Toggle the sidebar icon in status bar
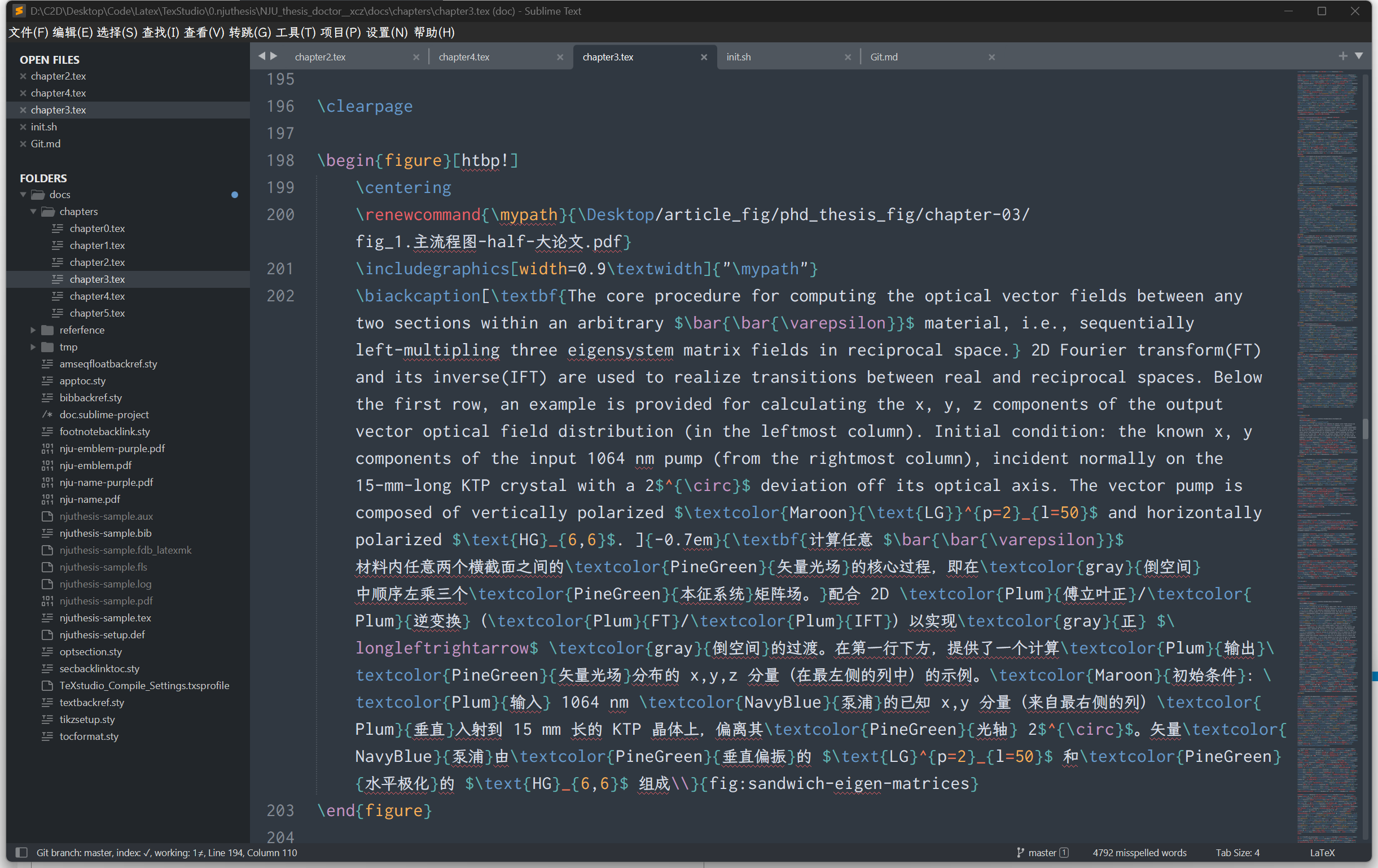The width and height of the screenshot is (1378, 868). click(x=21, y=853)
